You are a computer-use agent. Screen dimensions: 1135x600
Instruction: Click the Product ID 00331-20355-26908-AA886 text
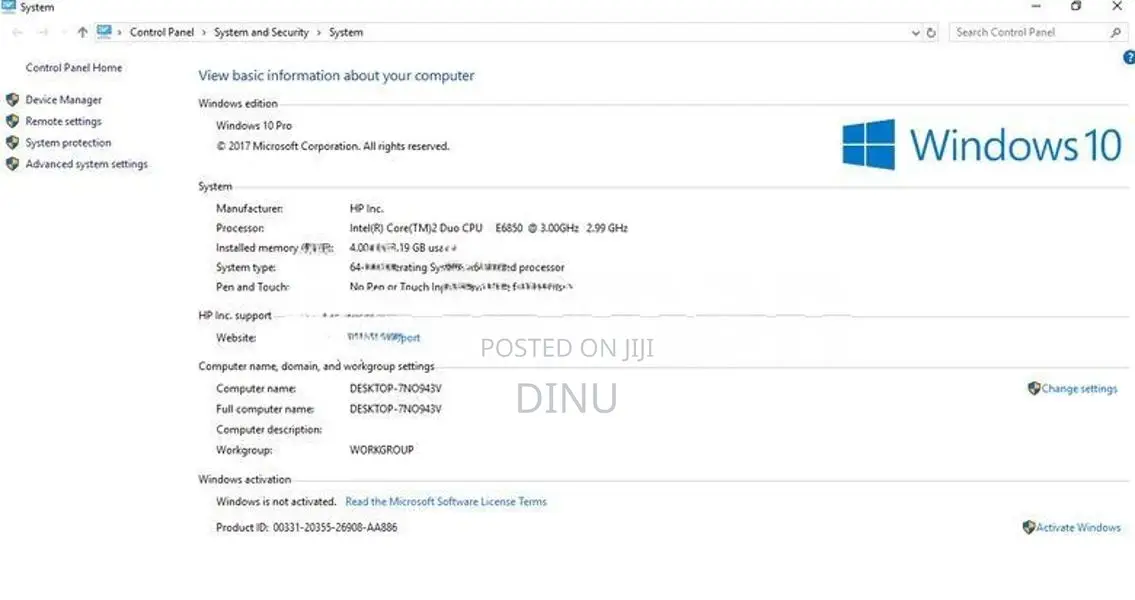point(306,528)
